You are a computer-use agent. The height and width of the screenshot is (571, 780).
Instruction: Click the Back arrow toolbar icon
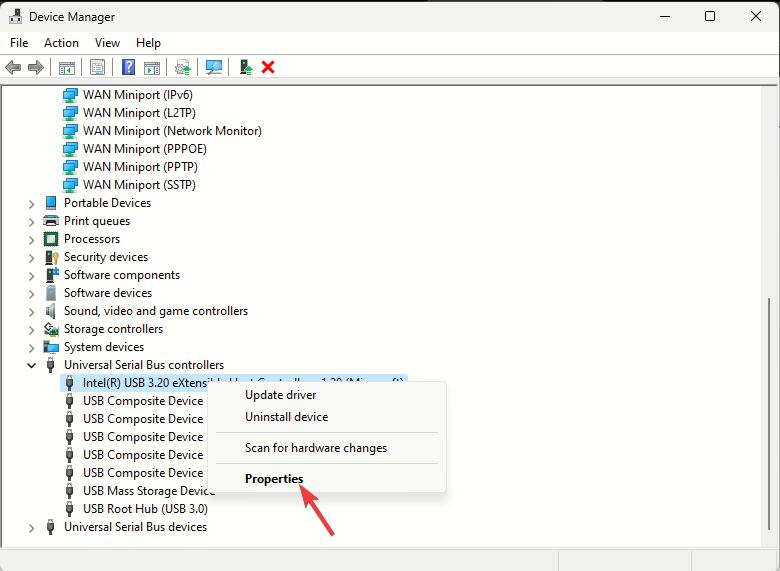point(13,67)
